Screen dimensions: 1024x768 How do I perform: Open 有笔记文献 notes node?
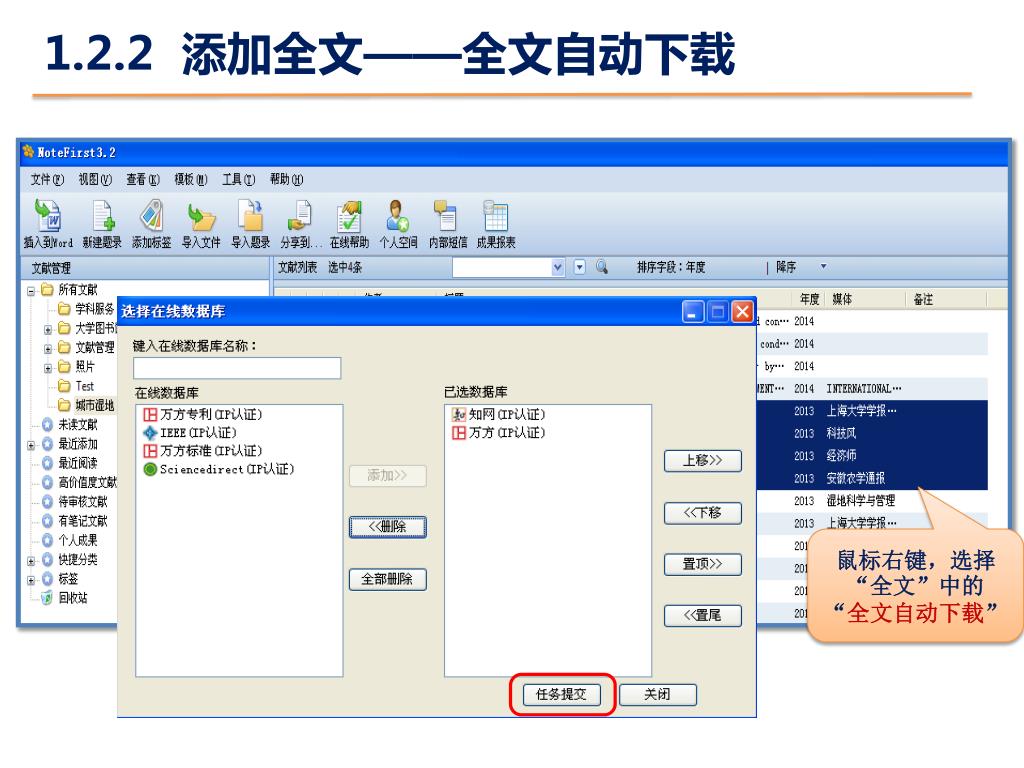tap(75, 520)
